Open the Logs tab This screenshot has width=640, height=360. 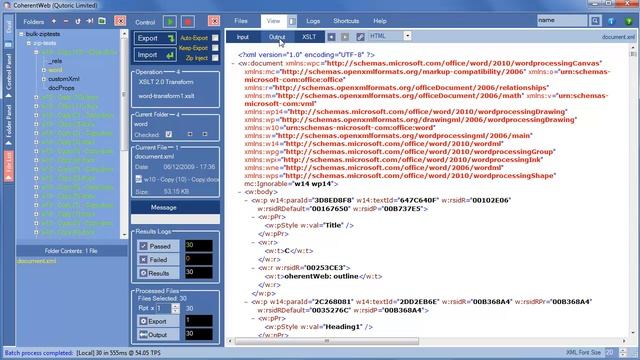[313, 21]
